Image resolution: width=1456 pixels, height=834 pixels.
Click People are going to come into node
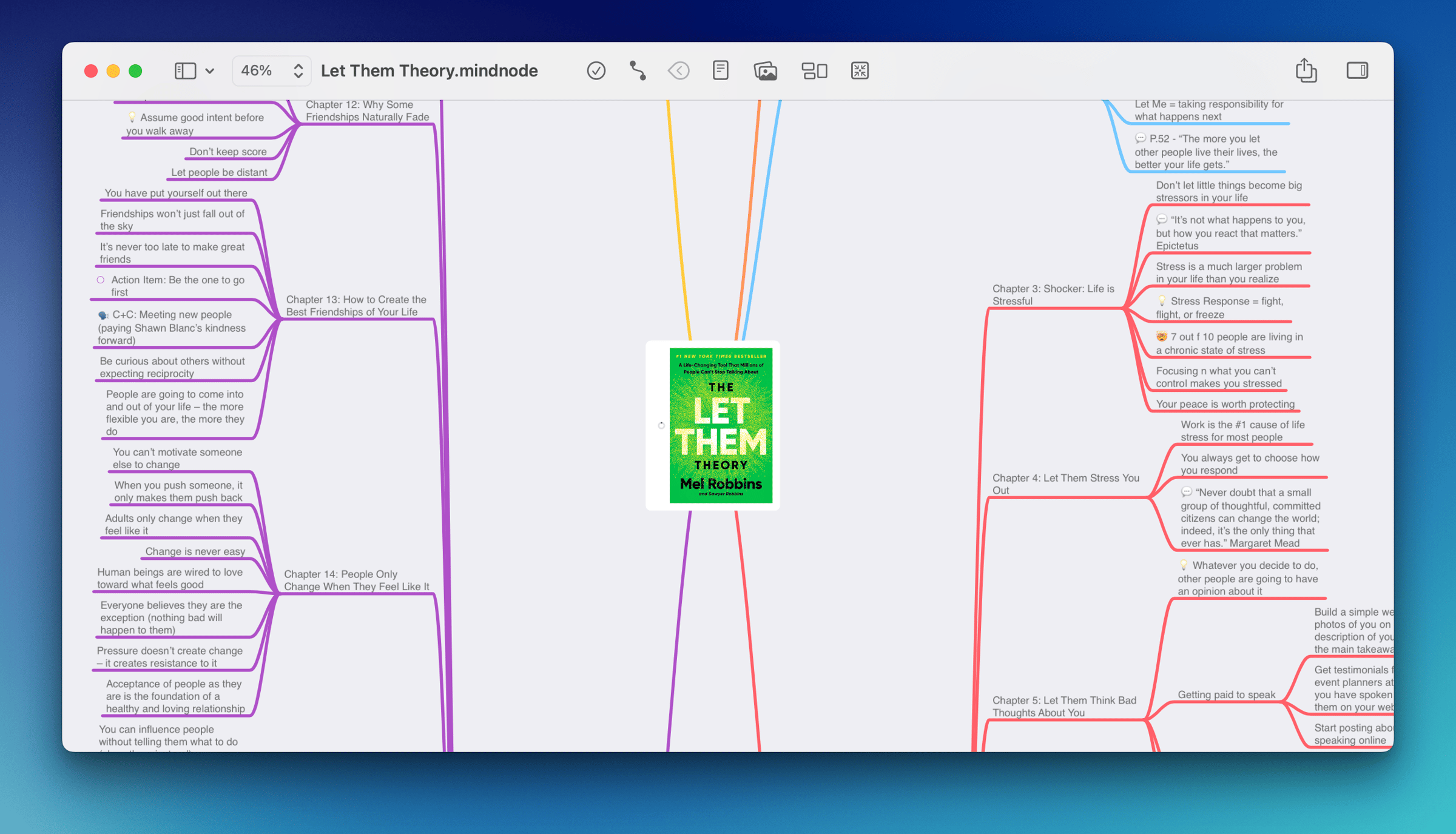click(175, 413)
